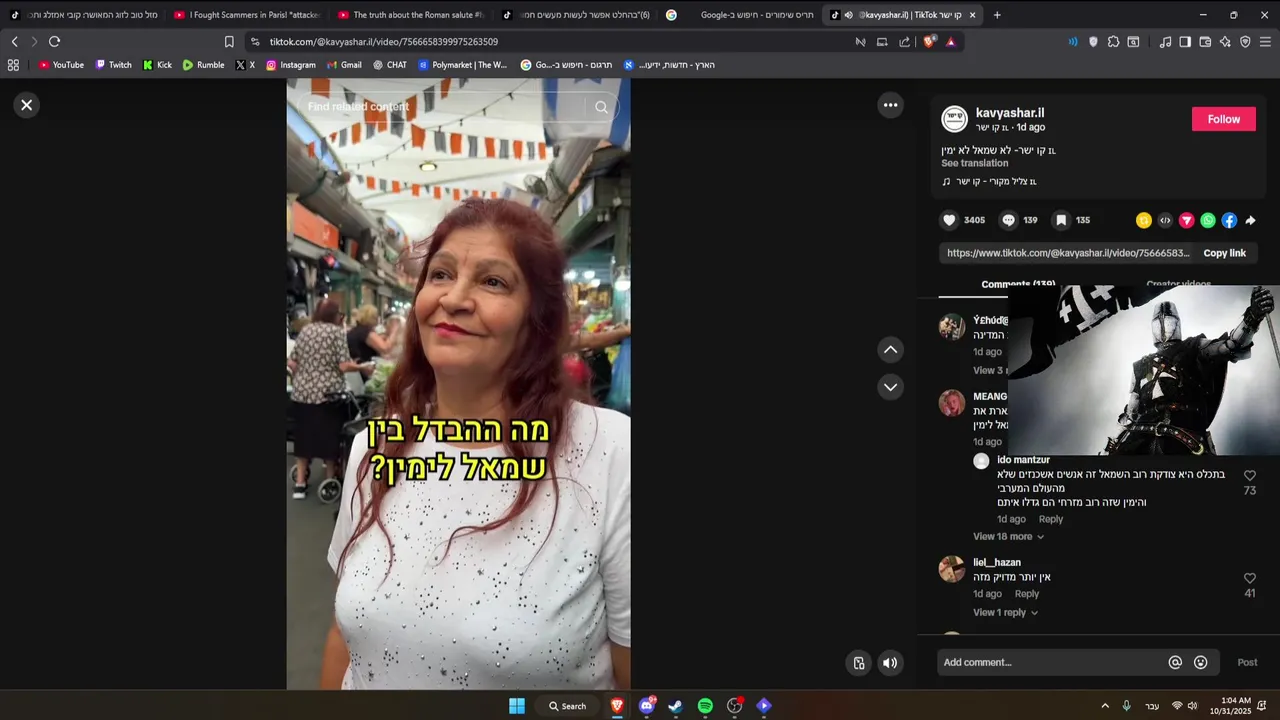Screen dimensions: 1280x720
Task: Insert a mention with the @ icon
Action: tap(1175, 662)
